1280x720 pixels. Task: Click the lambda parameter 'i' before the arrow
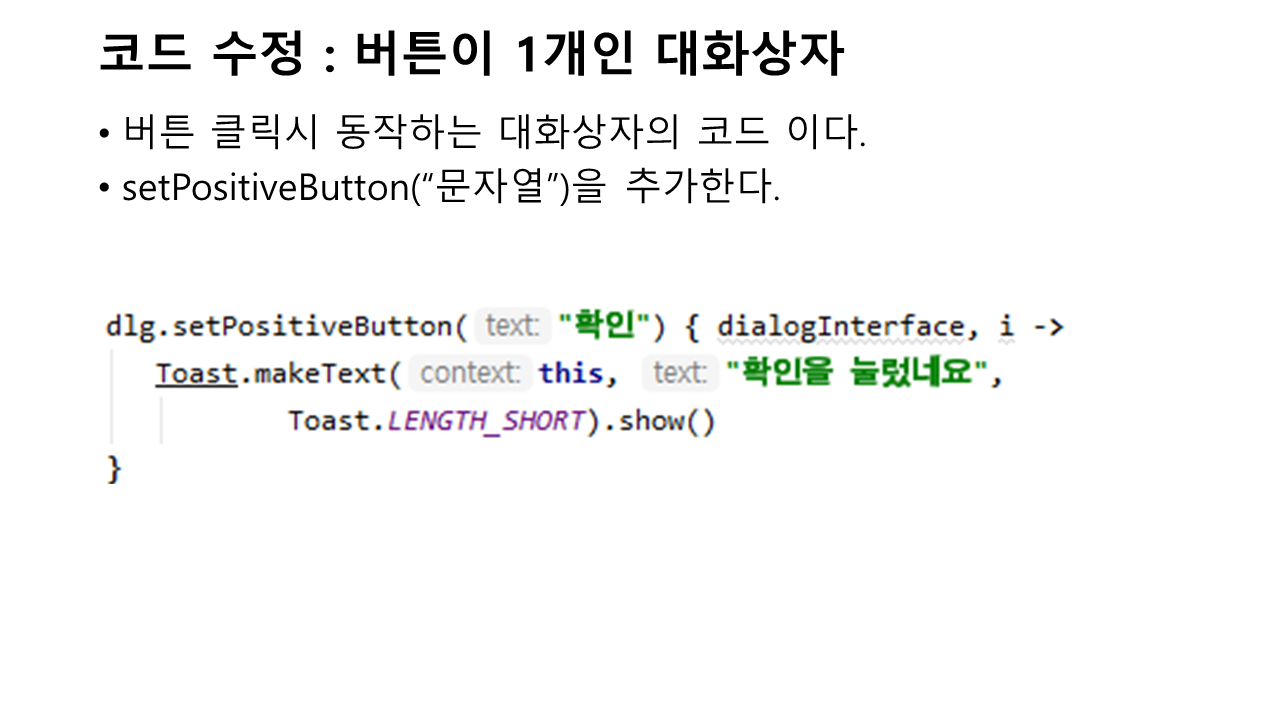1006,327
